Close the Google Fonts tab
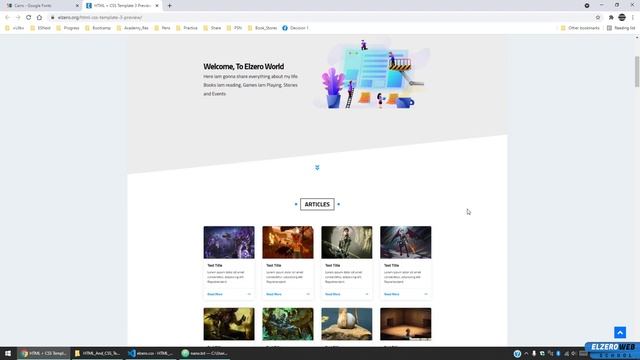 (x=77, y=6)
